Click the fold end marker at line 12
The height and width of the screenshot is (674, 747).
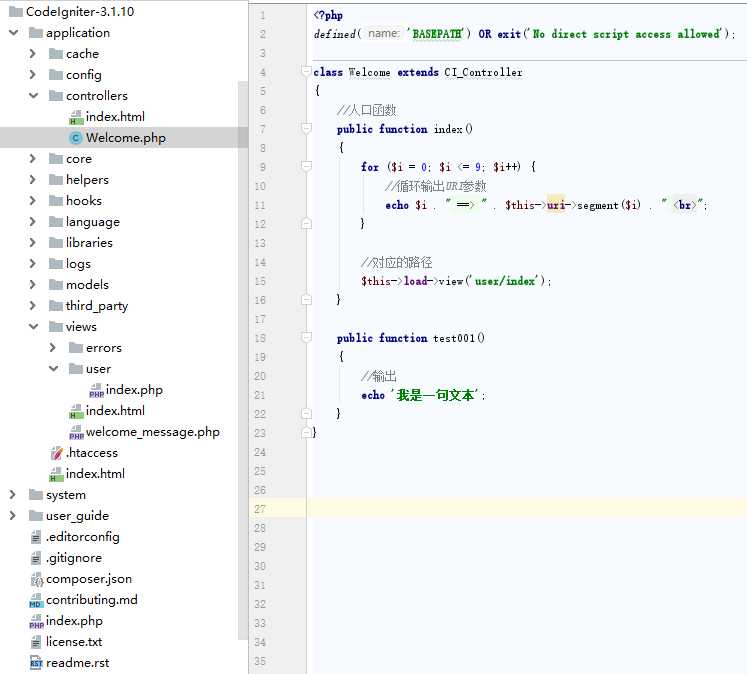coord(306,223)
